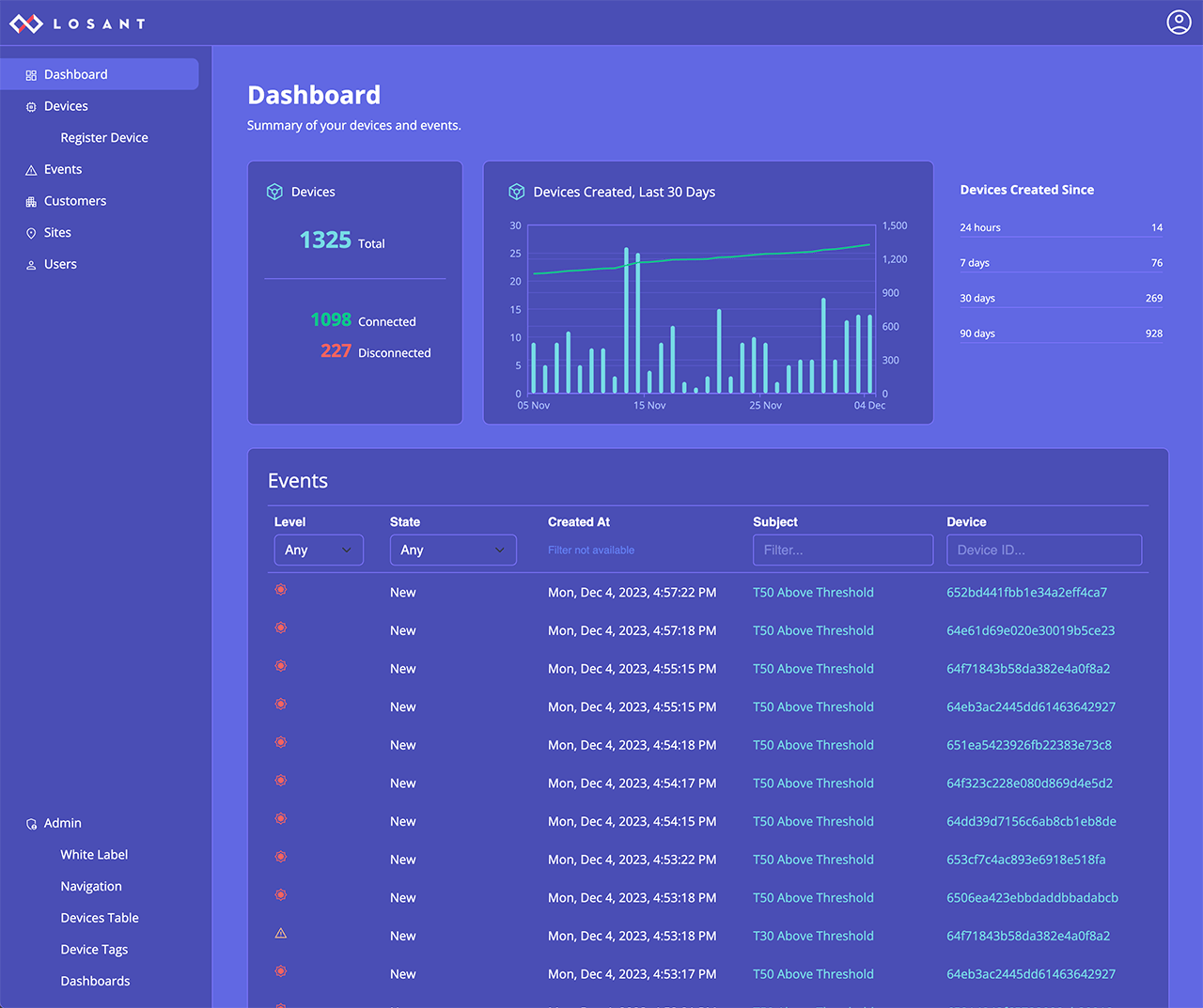Open the State filter dropdown
The width and height of the screenshot is (1203, 1008).
click(453, 550)
